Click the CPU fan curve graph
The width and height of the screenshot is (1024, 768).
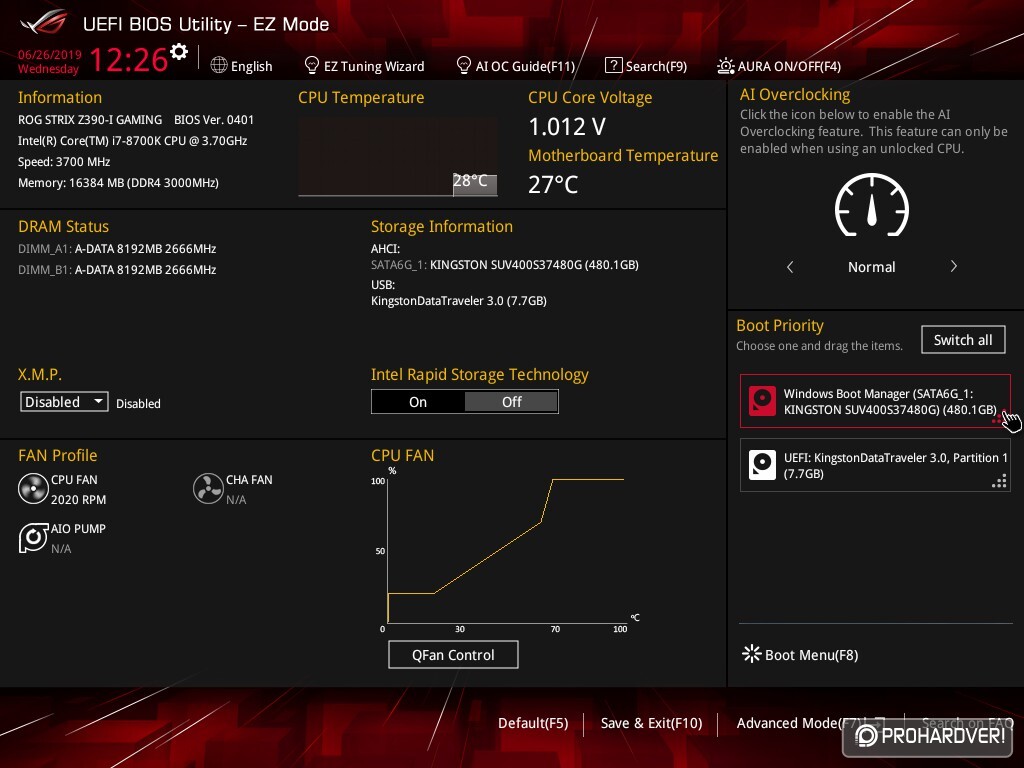[x=505, y=549]
